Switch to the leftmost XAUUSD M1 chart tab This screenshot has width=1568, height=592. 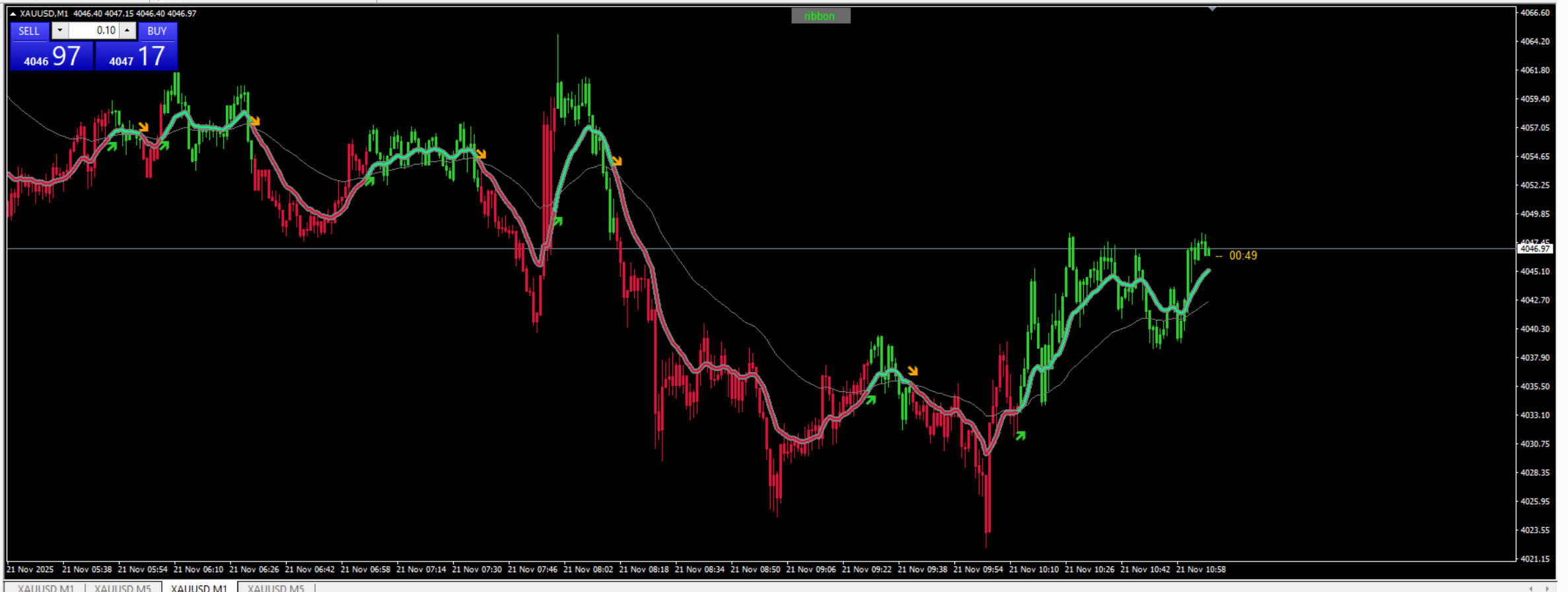click(46, 587)
